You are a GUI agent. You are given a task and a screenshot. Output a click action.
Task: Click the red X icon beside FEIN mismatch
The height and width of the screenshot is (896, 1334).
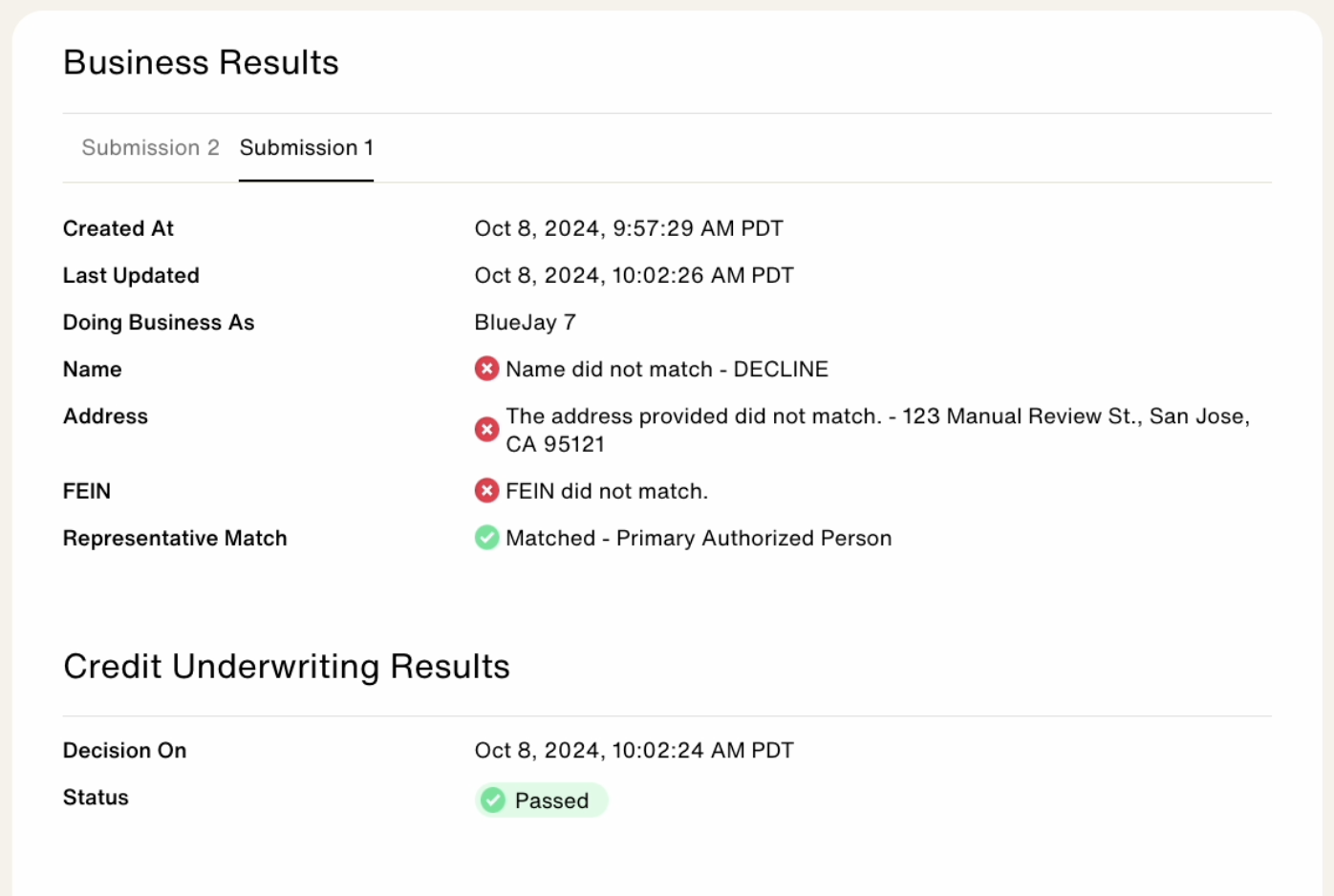click(486, 491)
